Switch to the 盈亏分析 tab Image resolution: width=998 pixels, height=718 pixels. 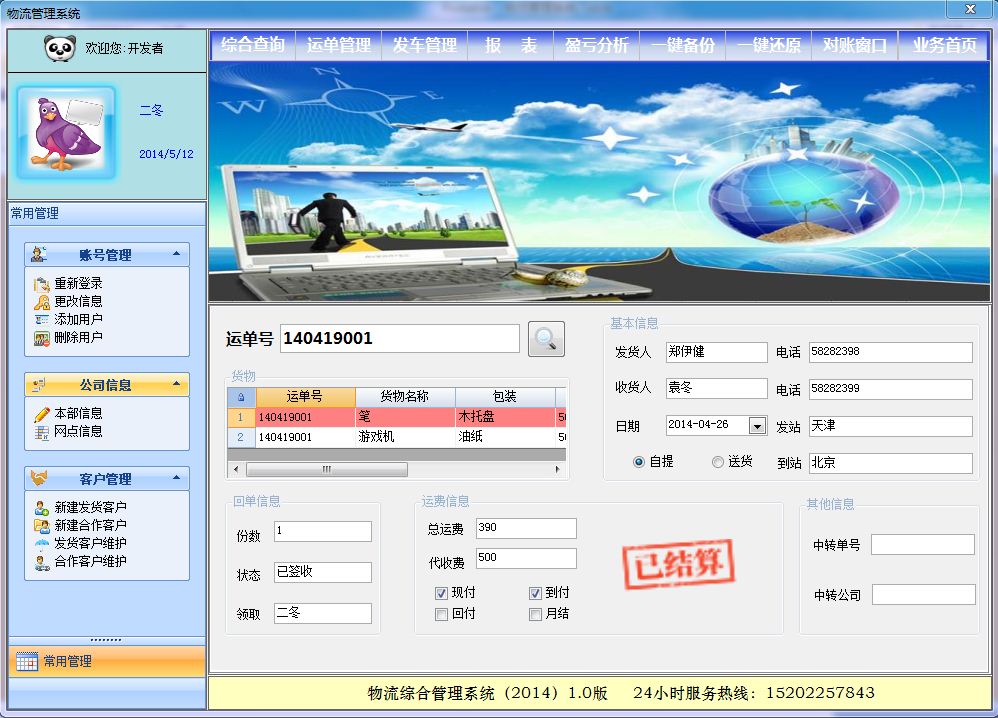tap(597, 45)
